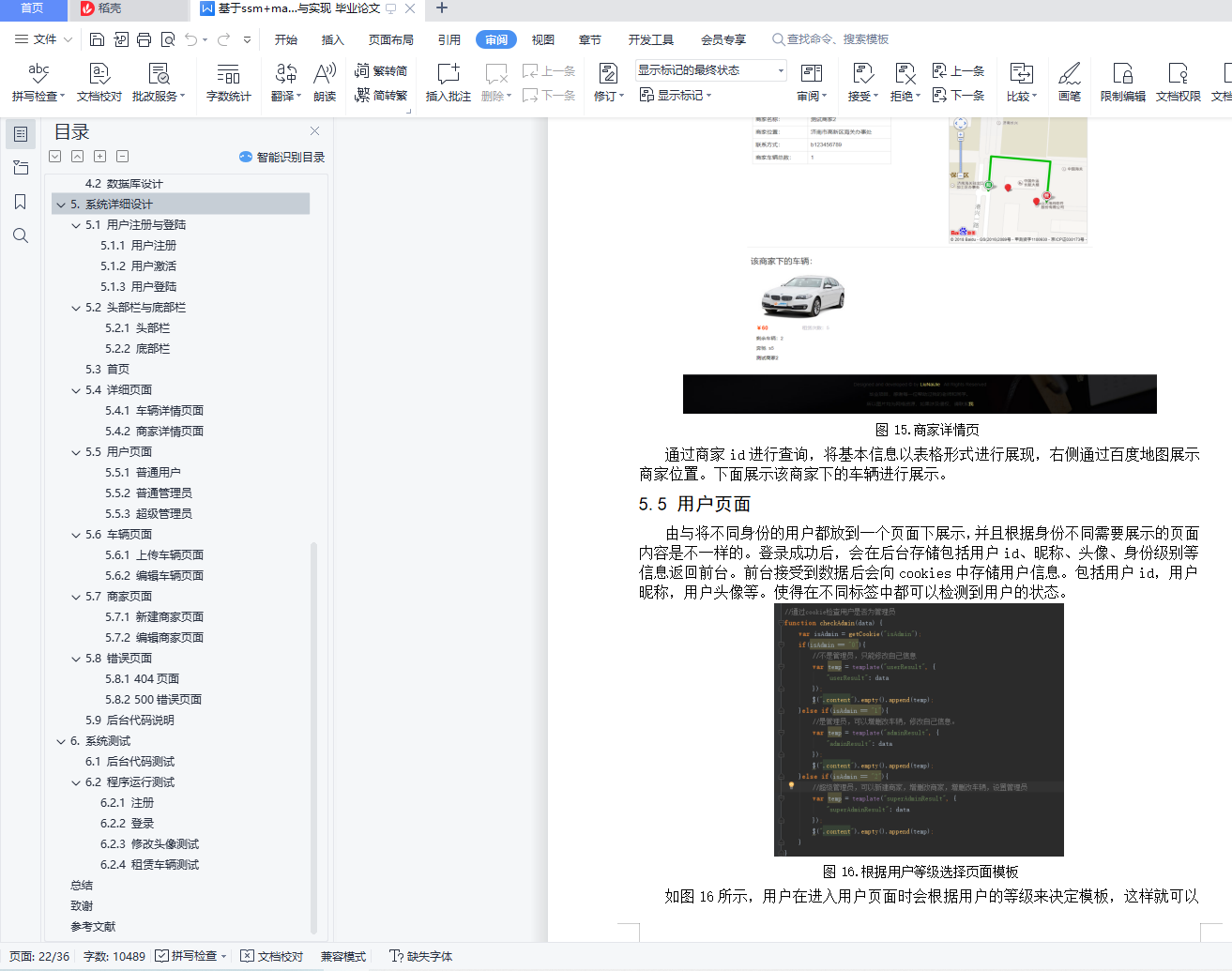Open the 会员专享 tab
Image resolution: width=1232 pixels, height=971 pixels.
coord(723,39)
